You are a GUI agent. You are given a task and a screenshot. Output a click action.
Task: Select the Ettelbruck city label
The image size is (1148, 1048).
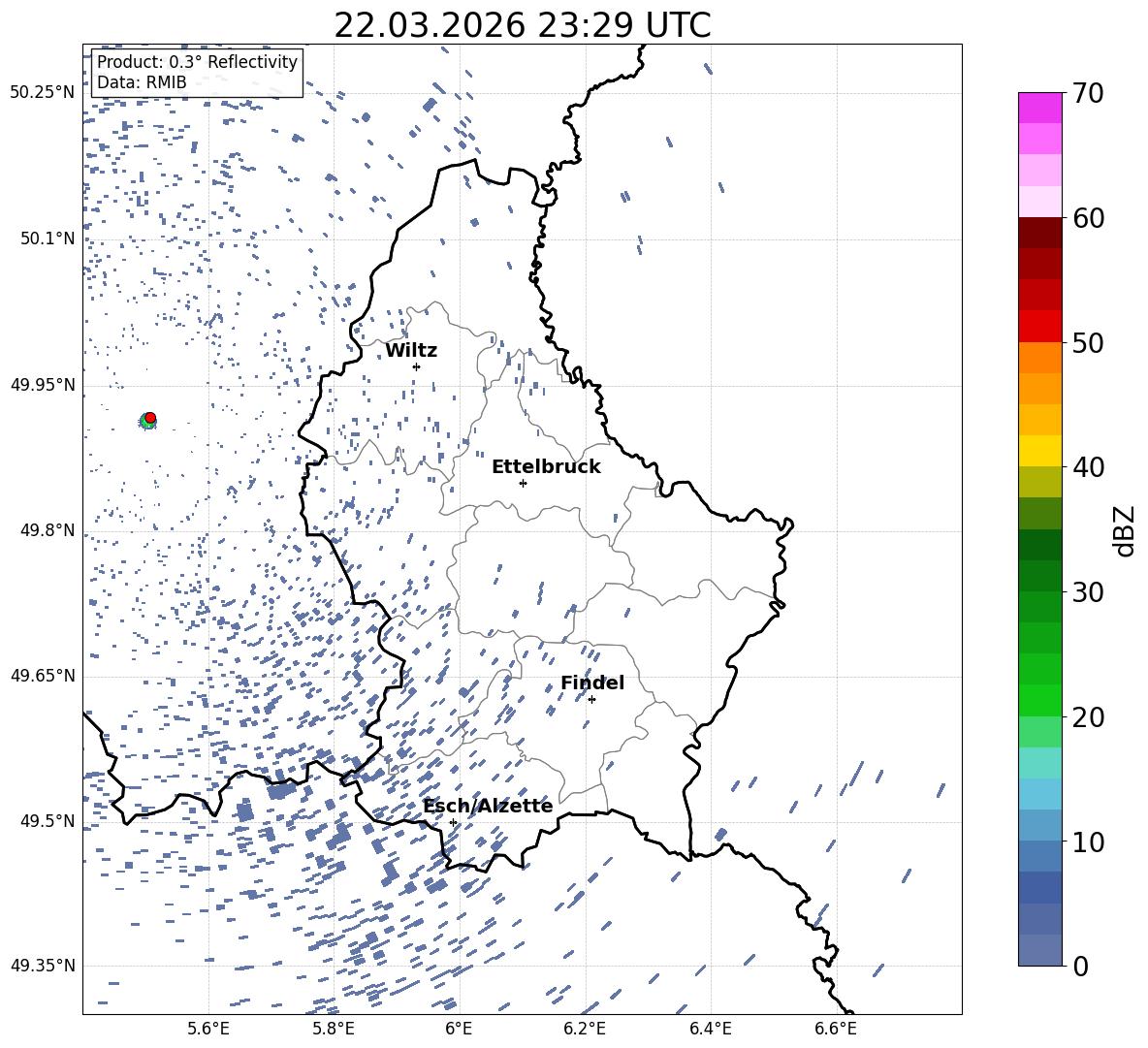[x=546, y=467]
